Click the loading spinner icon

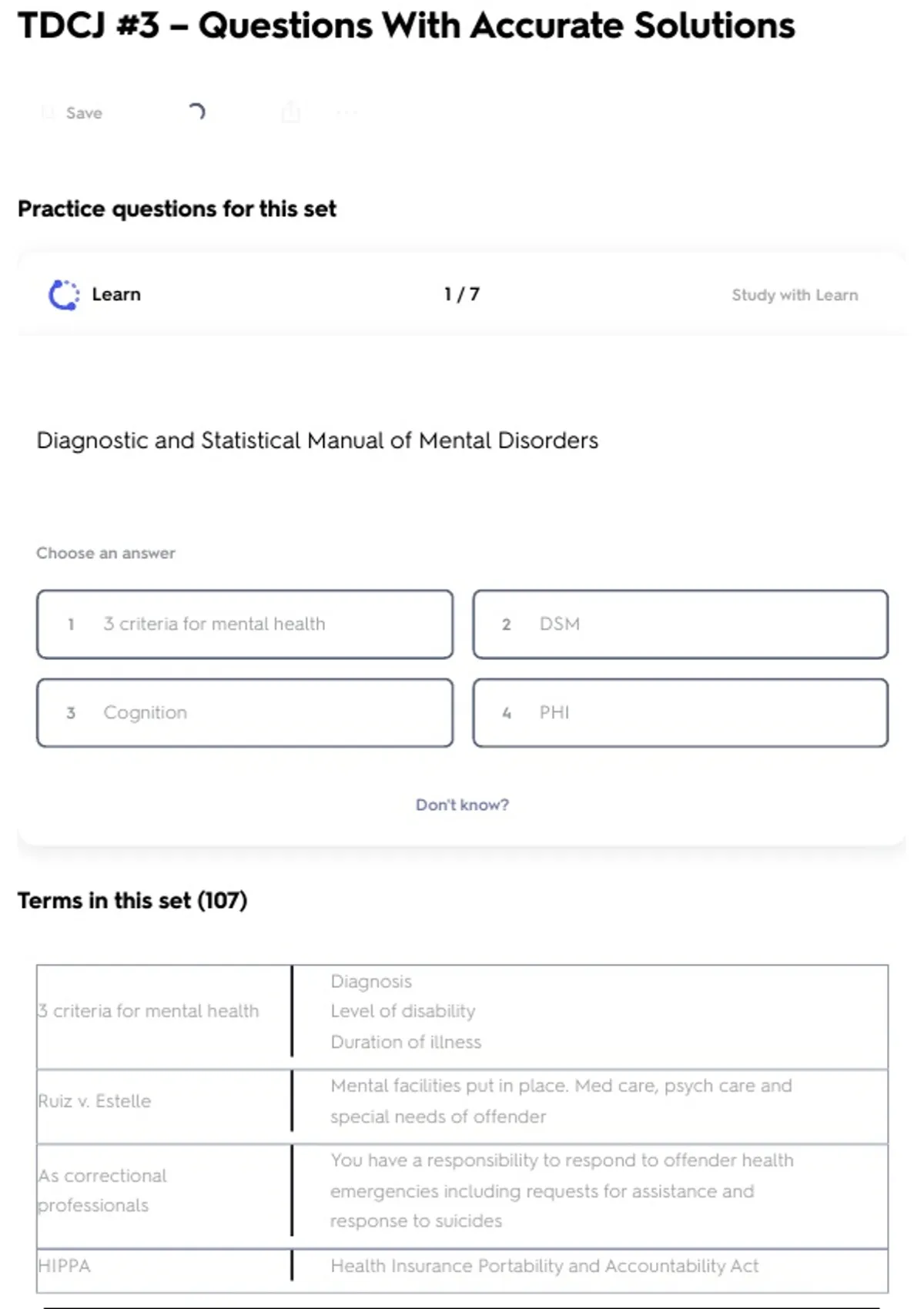[x=197, y=112]
